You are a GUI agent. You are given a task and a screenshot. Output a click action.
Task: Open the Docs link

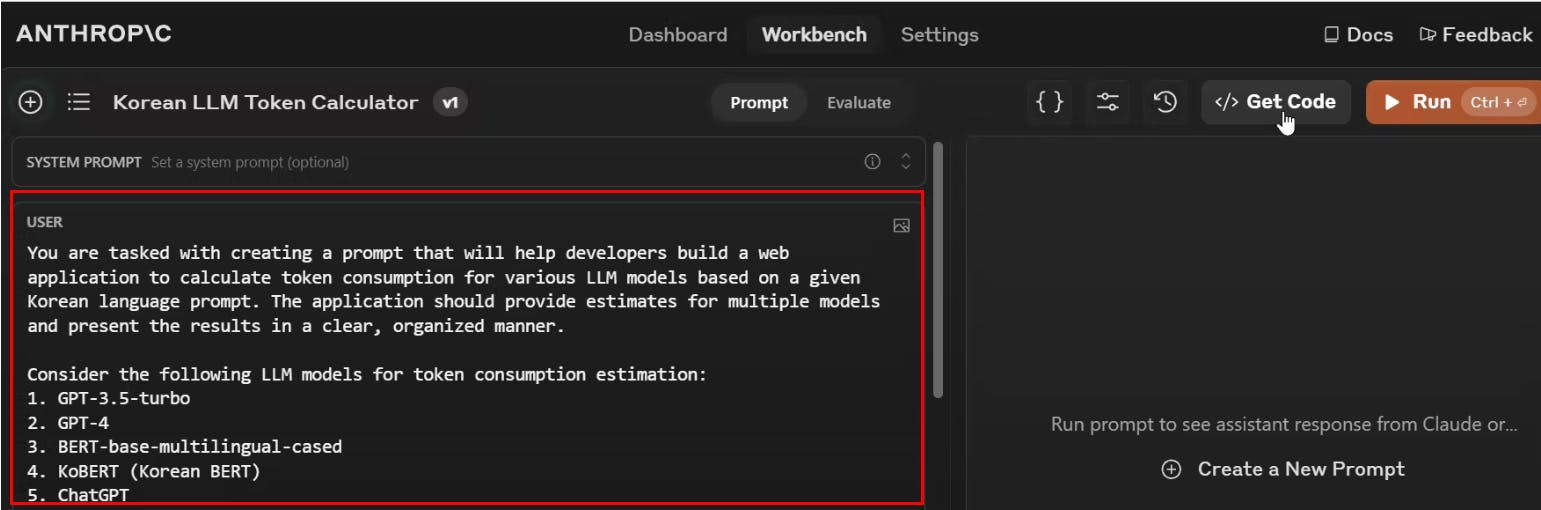[1358, 35]
